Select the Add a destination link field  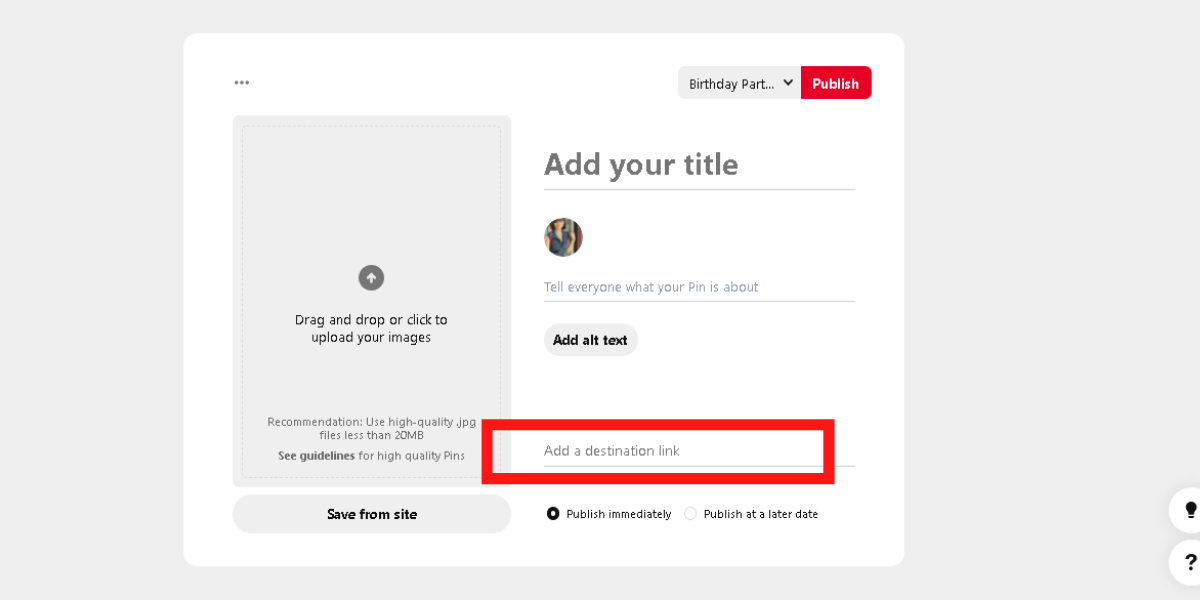coord(680,451)
